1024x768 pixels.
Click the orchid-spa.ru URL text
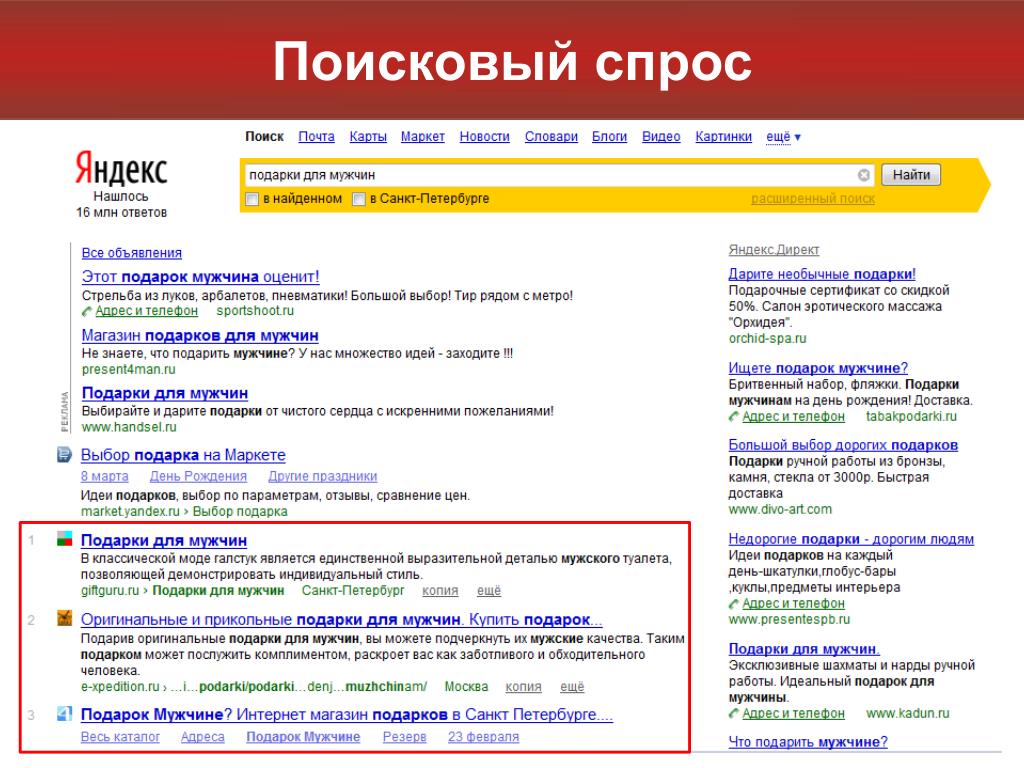(x=767, y=338)
